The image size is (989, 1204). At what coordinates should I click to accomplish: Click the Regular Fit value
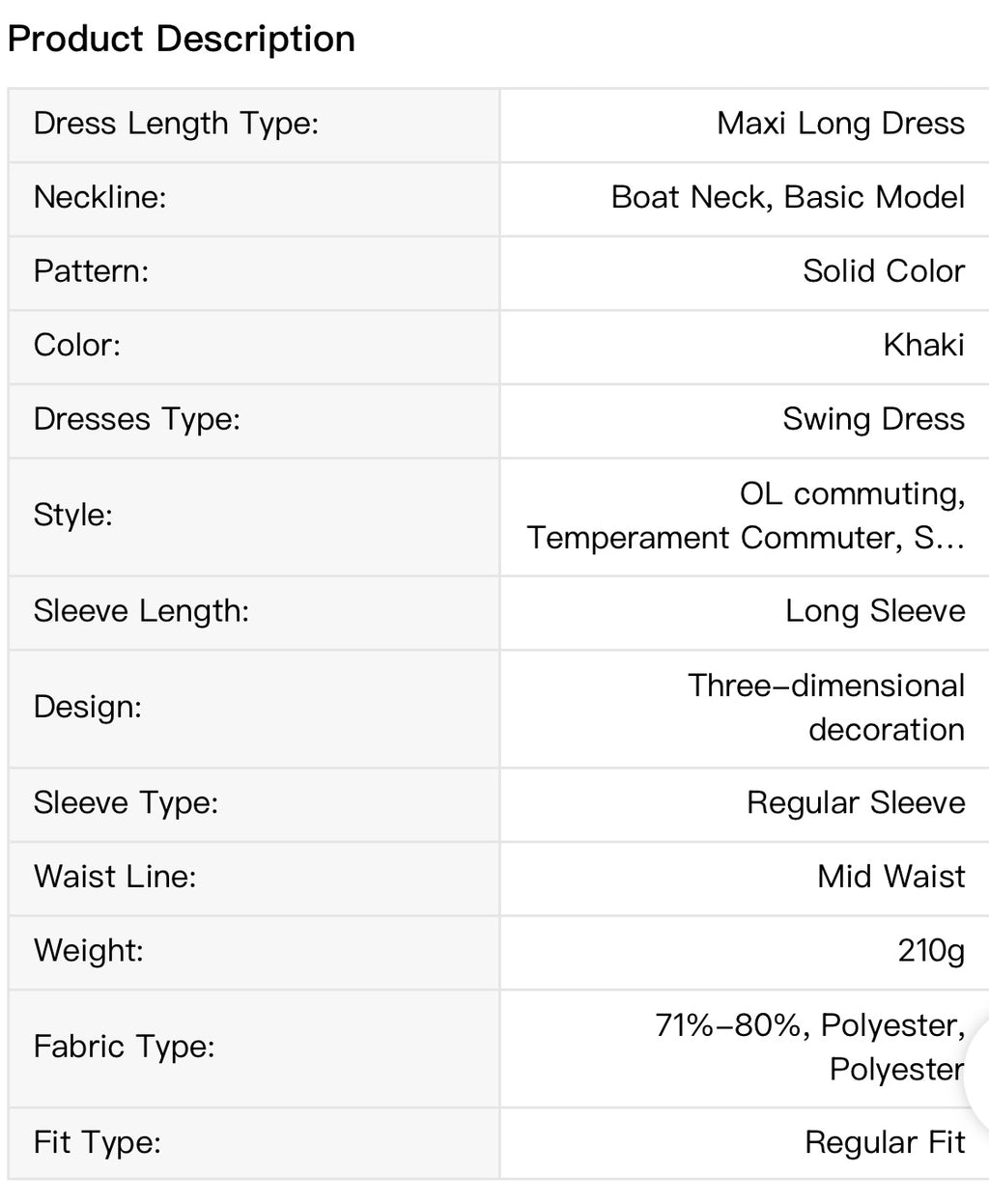pyautogui.click(x=885, y=1143)
